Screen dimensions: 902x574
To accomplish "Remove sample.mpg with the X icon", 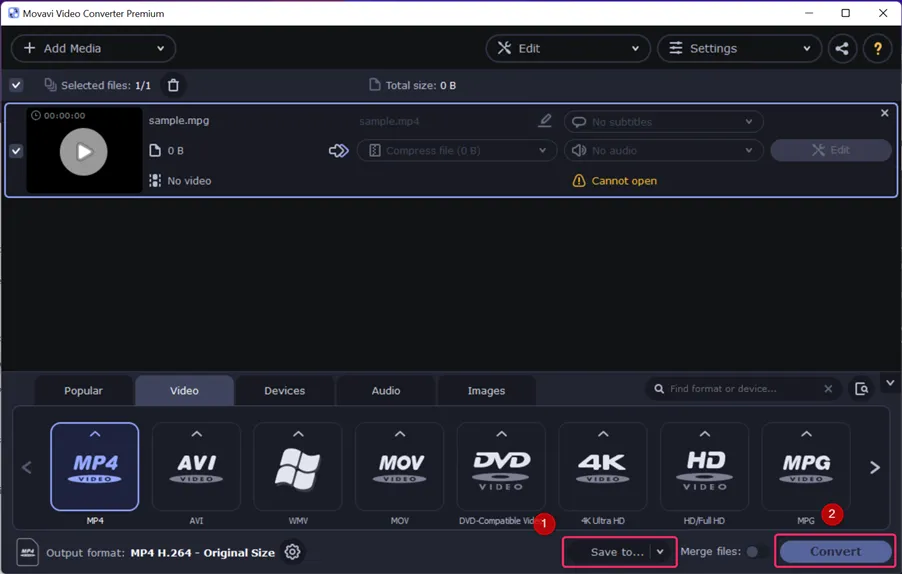I will pos(885,113).
